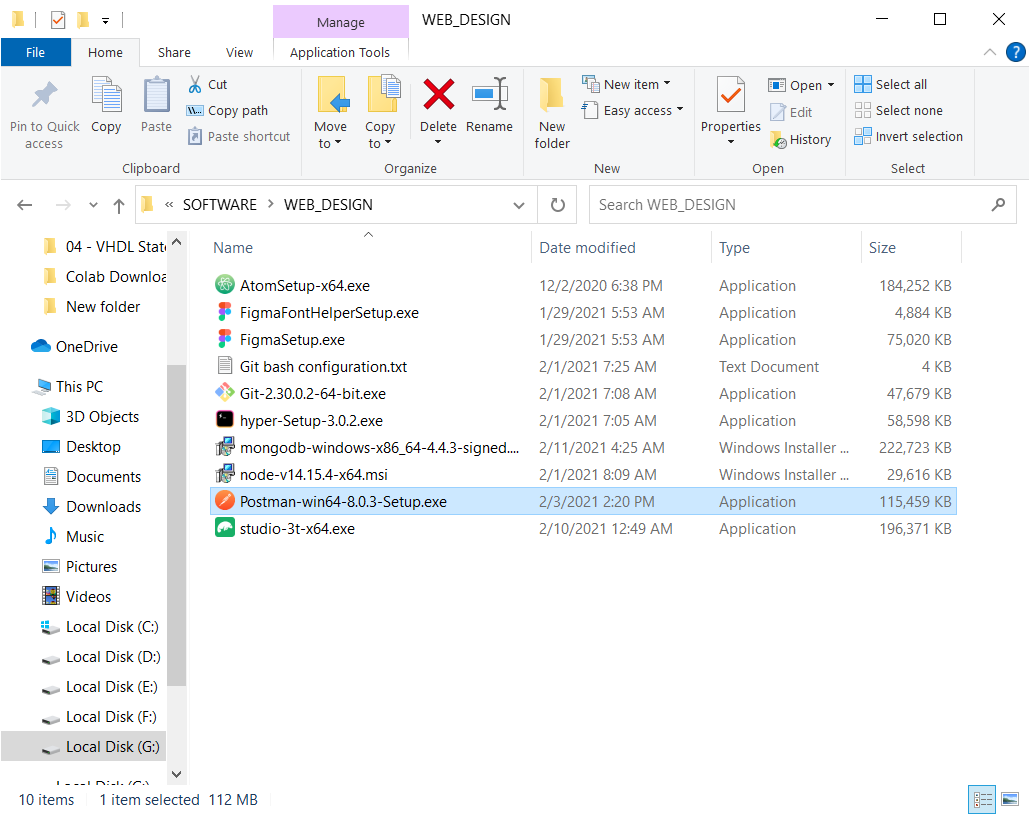
Task: Switch to the Share tab
Action: click(x=174, y=53)
